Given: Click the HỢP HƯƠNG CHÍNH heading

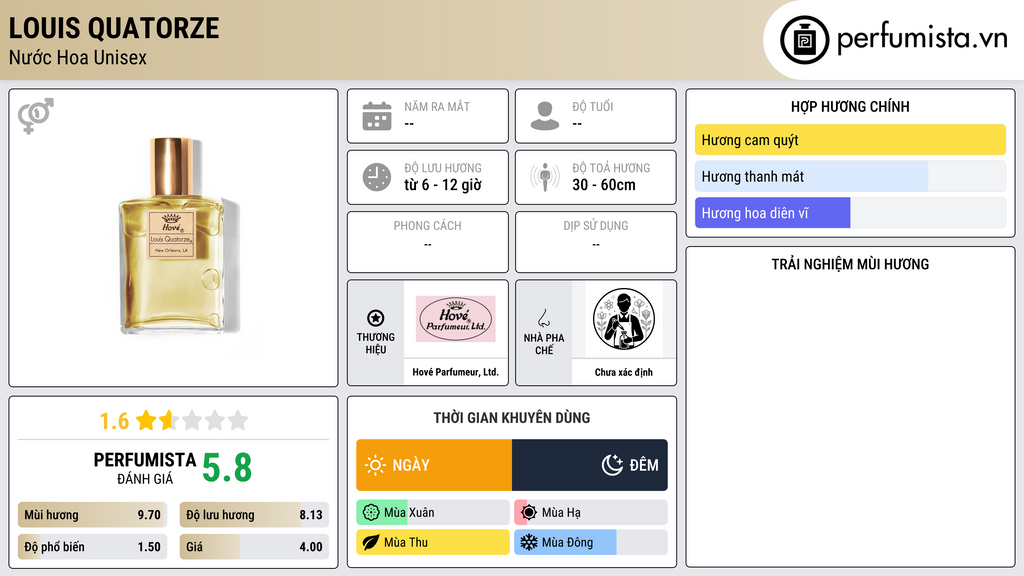Looking at the screenshot, I should (x=850, y=106).
